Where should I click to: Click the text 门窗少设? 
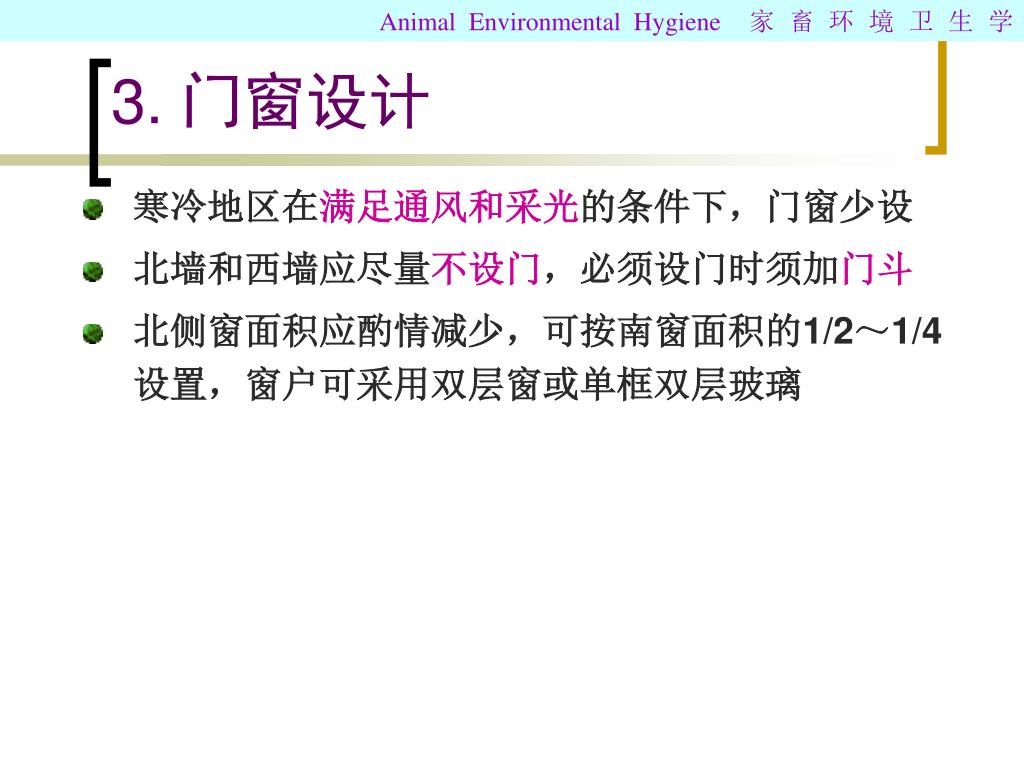(x=839, y=207)
